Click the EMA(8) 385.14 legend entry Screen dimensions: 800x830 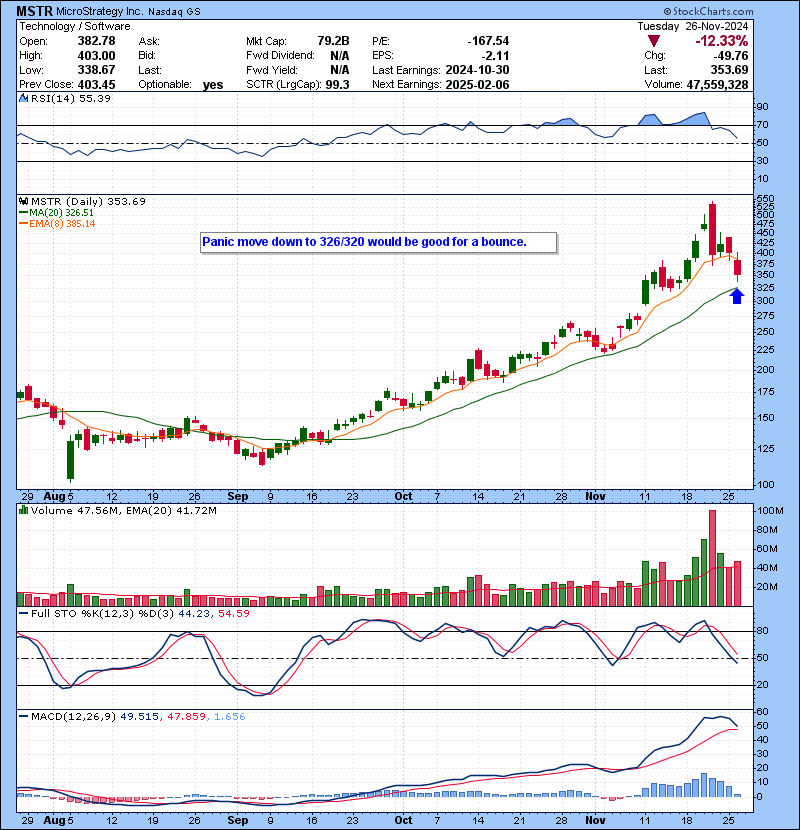click(x=57, y=223)
